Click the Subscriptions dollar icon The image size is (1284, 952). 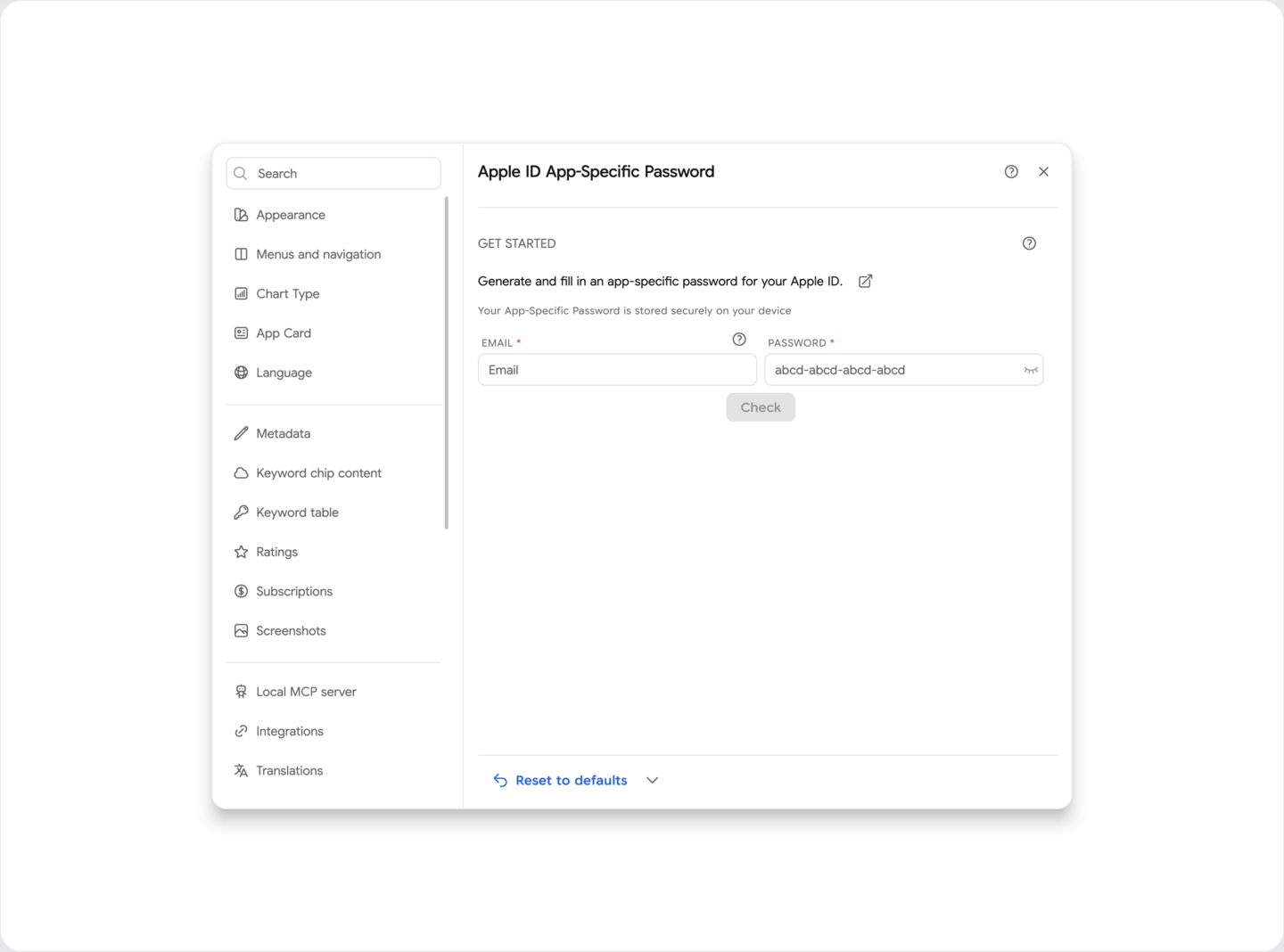tap(241, 591)
